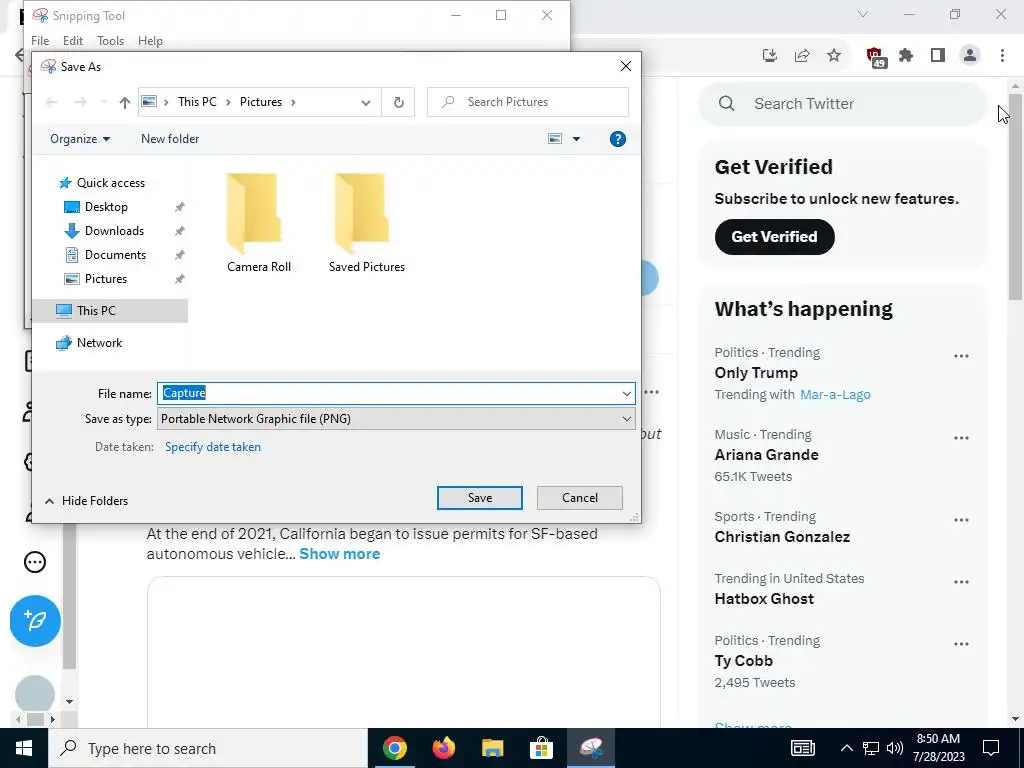Open the File name dropdown
1024x768 pixels.
626,394
